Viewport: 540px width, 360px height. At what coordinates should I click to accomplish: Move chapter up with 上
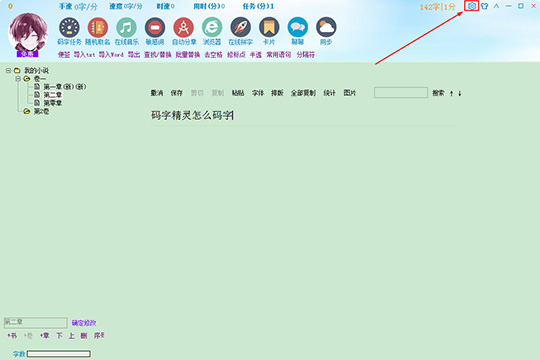click(71, 336)
